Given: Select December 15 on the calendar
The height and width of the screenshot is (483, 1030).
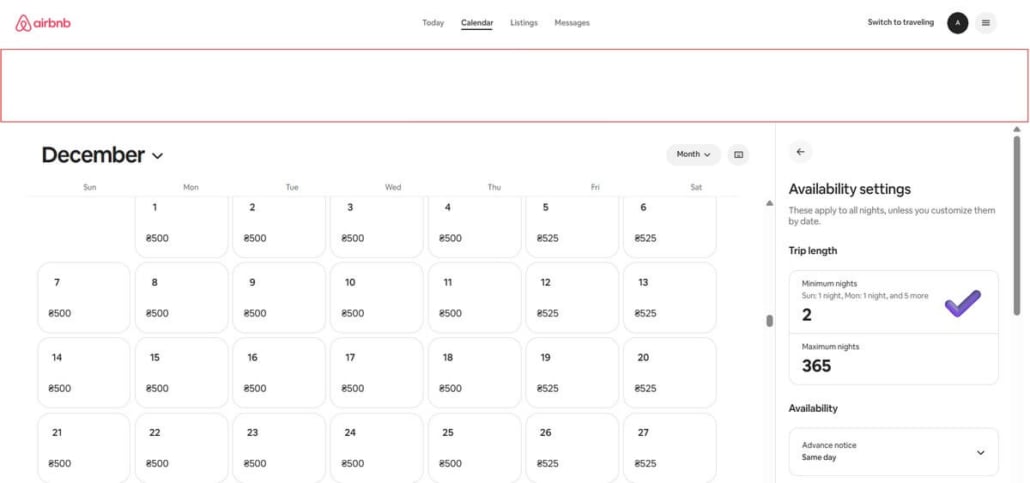Looking at the screenshot, I should [181, 373].
